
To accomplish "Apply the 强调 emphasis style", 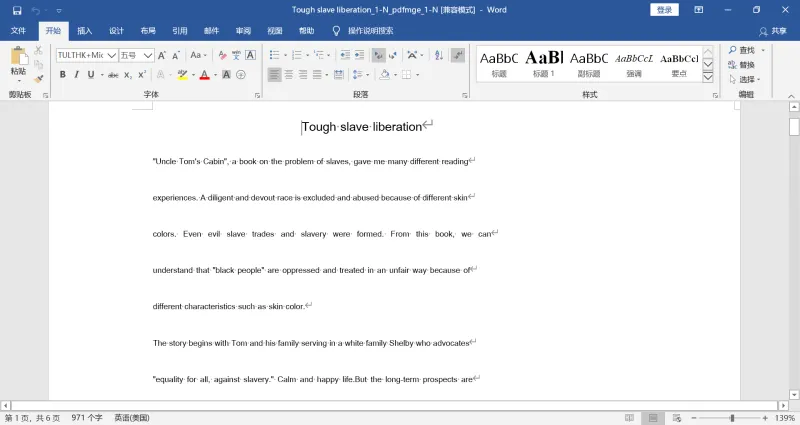I will coord(634,63).
